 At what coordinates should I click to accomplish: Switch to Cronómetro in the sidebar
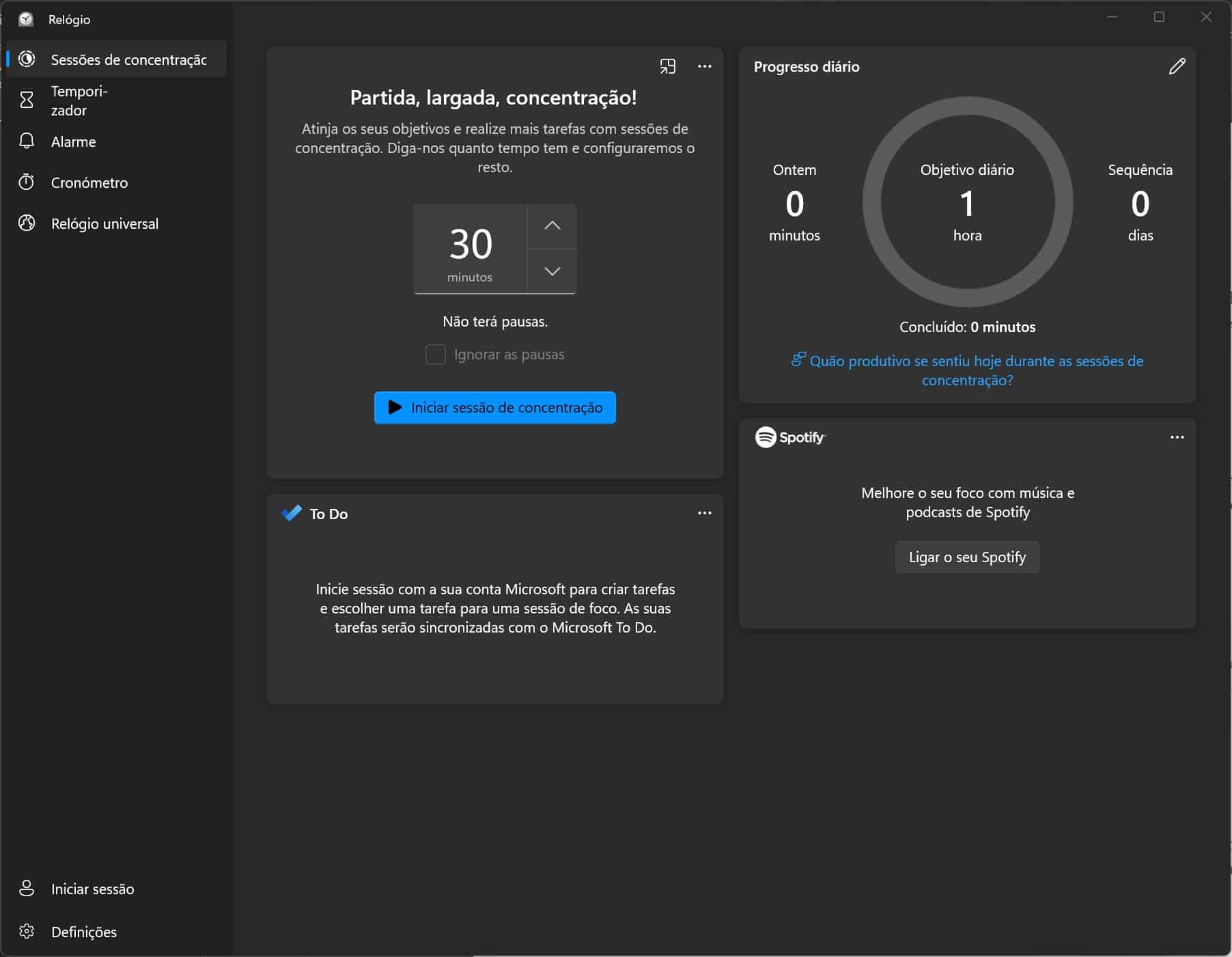[89, 182]
